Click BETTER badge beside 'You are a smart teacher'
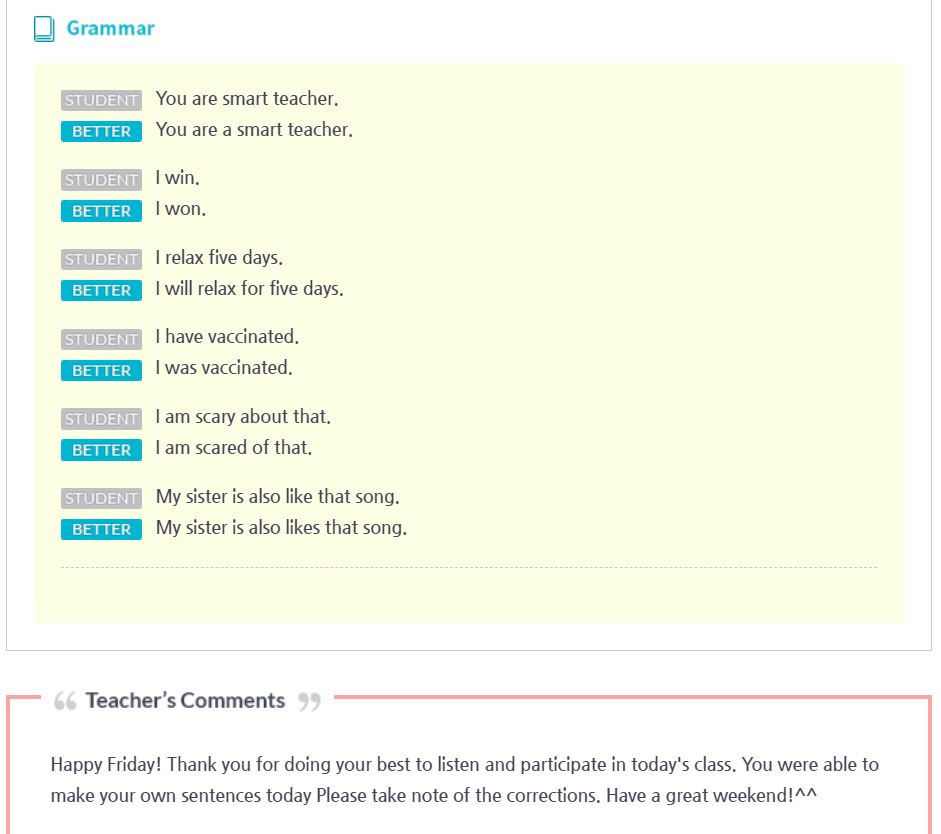This screenshot has width=941, height=834. 101,131
